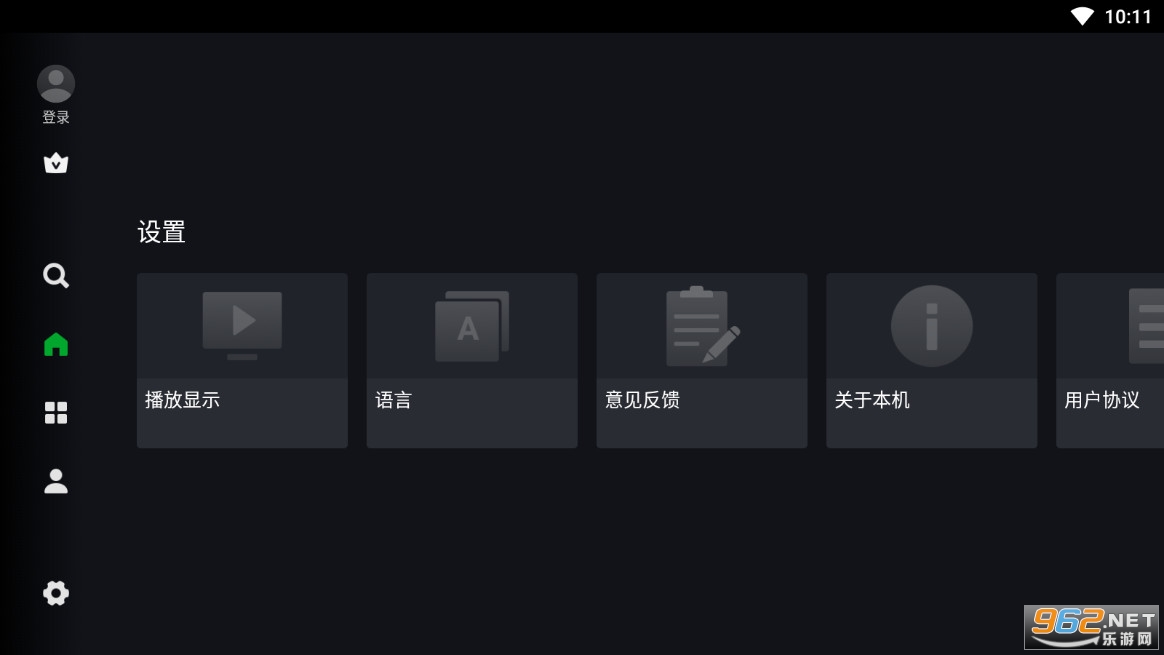The width and height of the screenshot is (1164, 655).
Task: Open the 播放显示 settings card
Action: [x=242, y=360]
